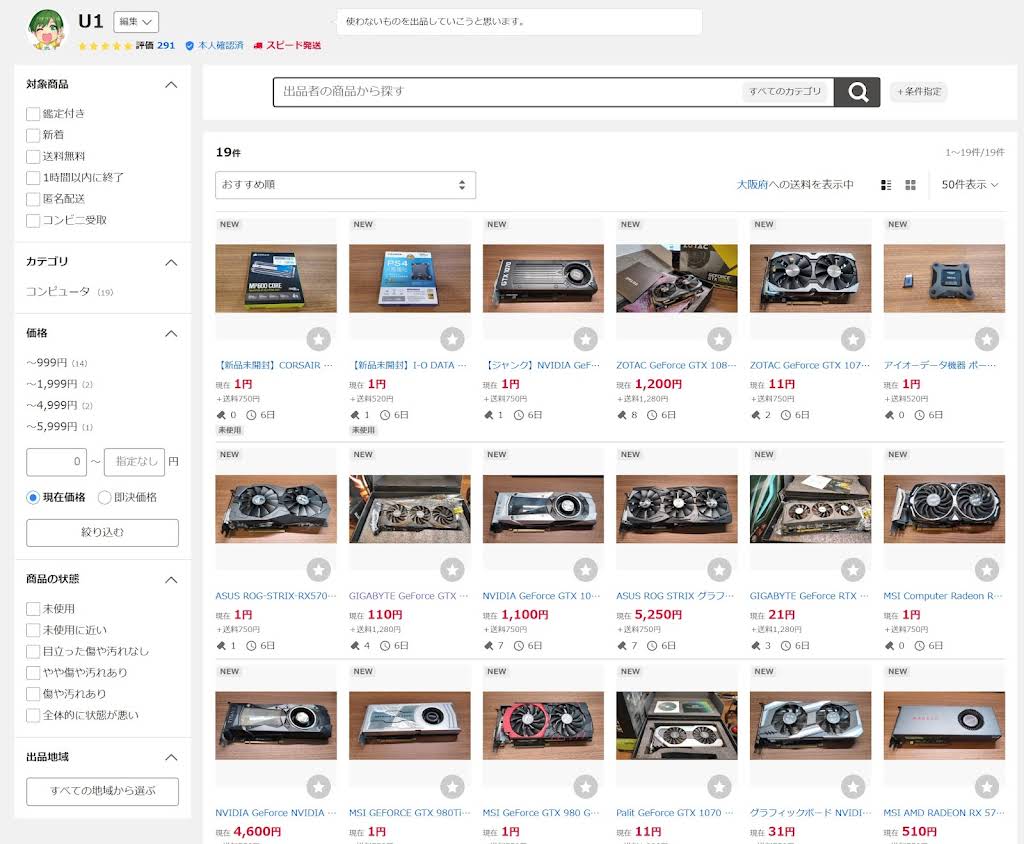Star the ZOTAC GeForce GTX 107 item
This screenshot has height=844, width=1024.
pyautogui.click(x=853, y=339)
